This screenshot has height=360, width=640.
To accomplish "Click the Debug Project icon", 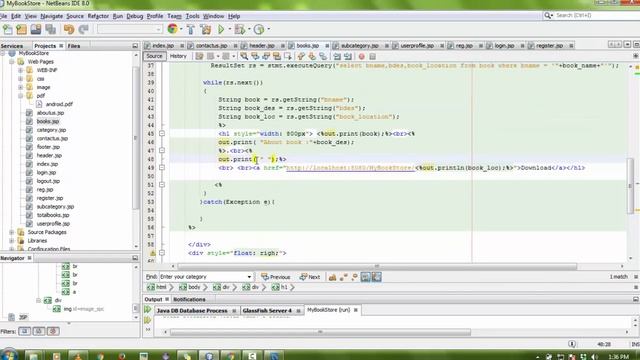I will coord(240,29).
